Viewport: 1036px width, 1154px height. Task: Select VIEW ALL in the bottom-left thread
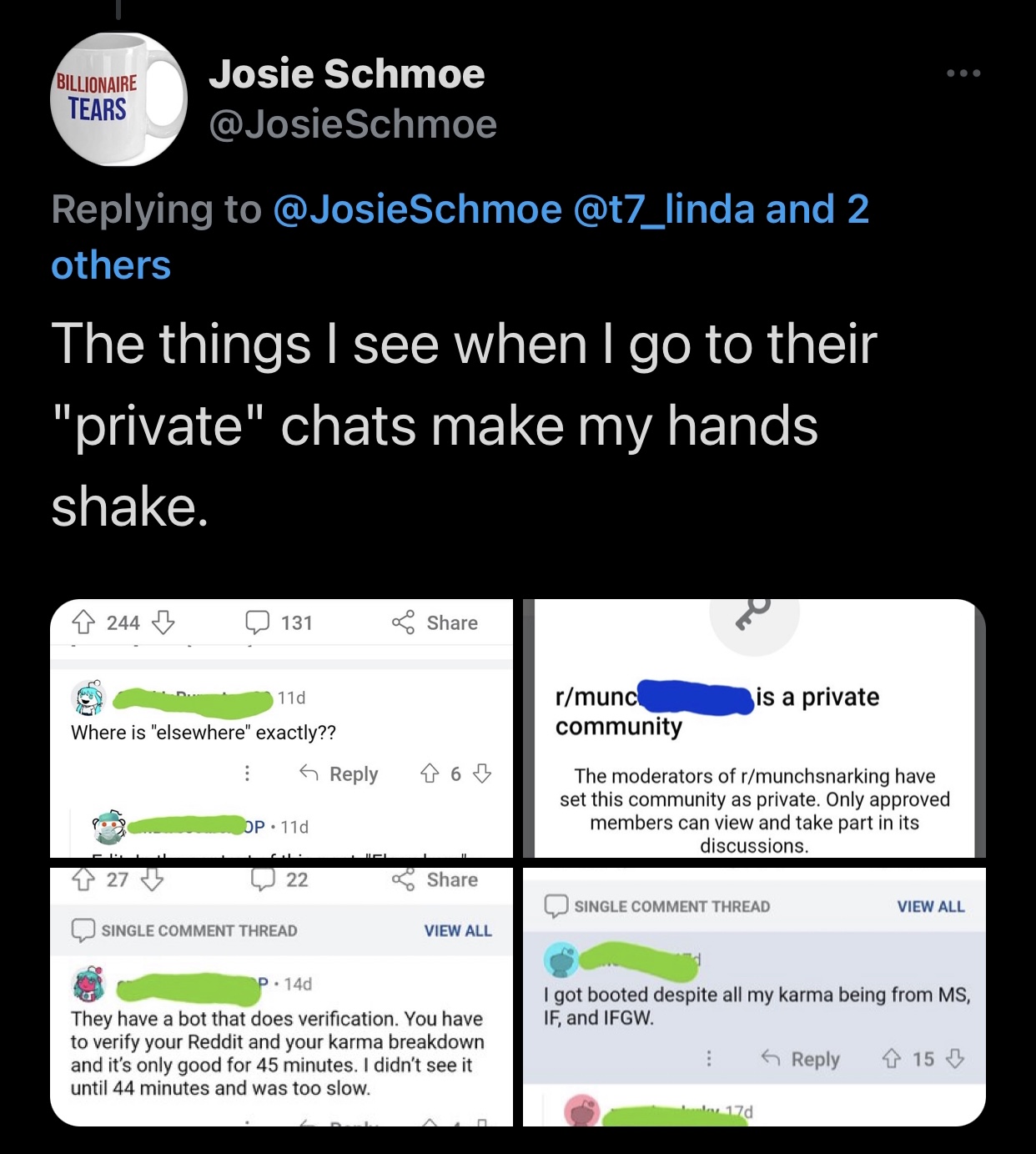click(458, 930)
